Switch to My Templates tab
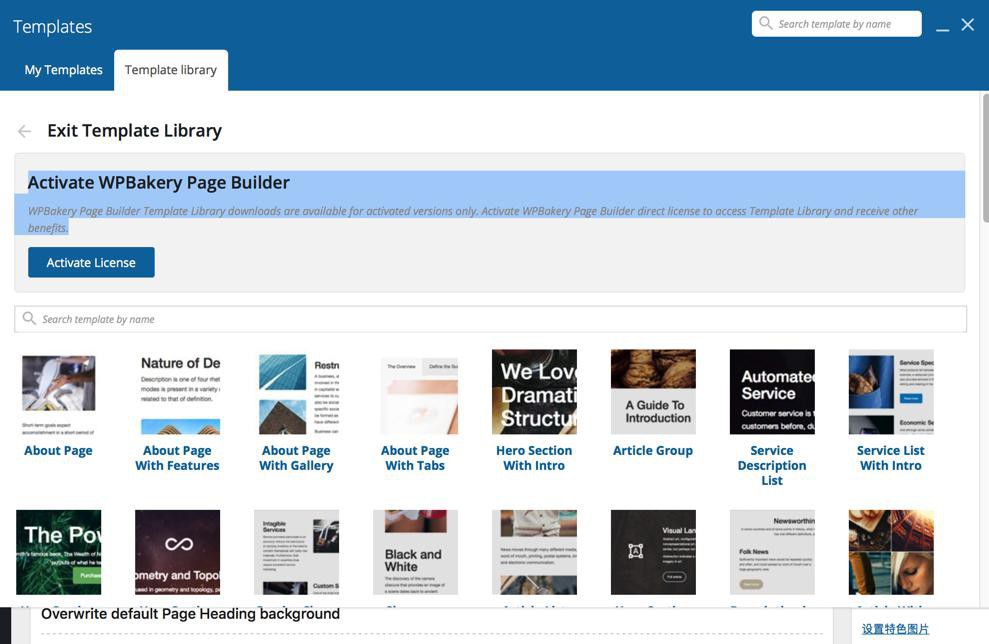The image size is (989, 644). [x=63, y=70]
